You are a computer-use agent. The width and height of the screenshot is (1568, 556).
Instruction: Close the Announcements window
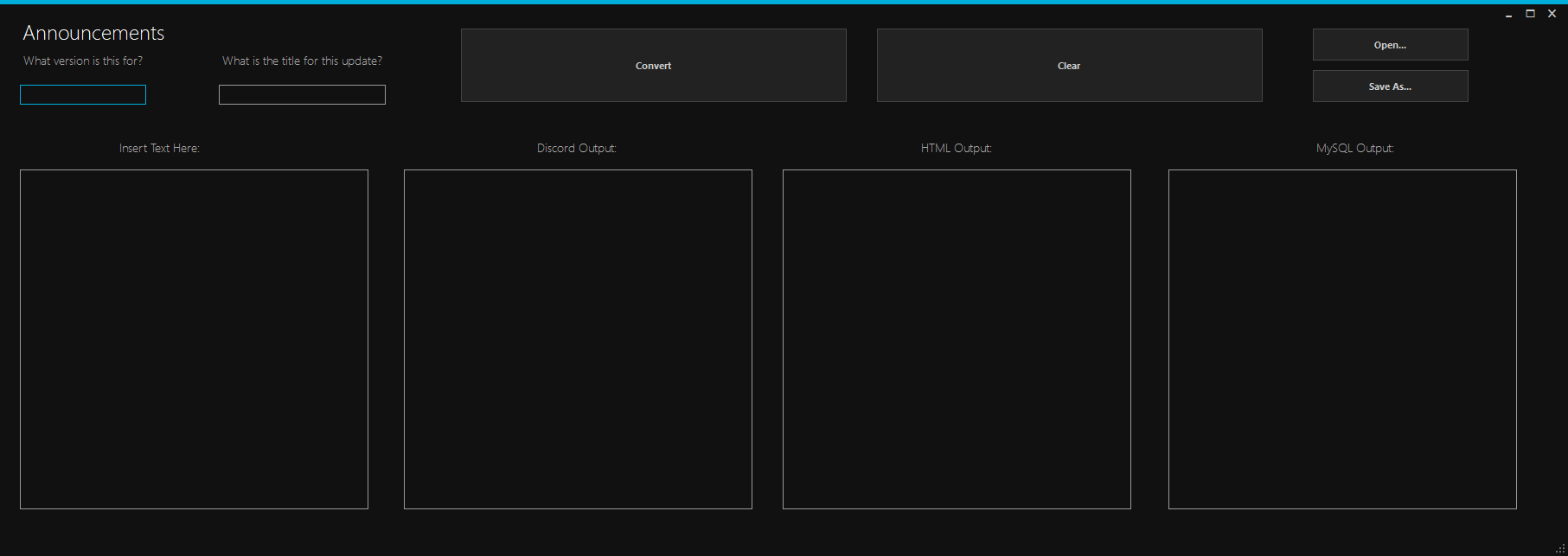[1552, 14]
